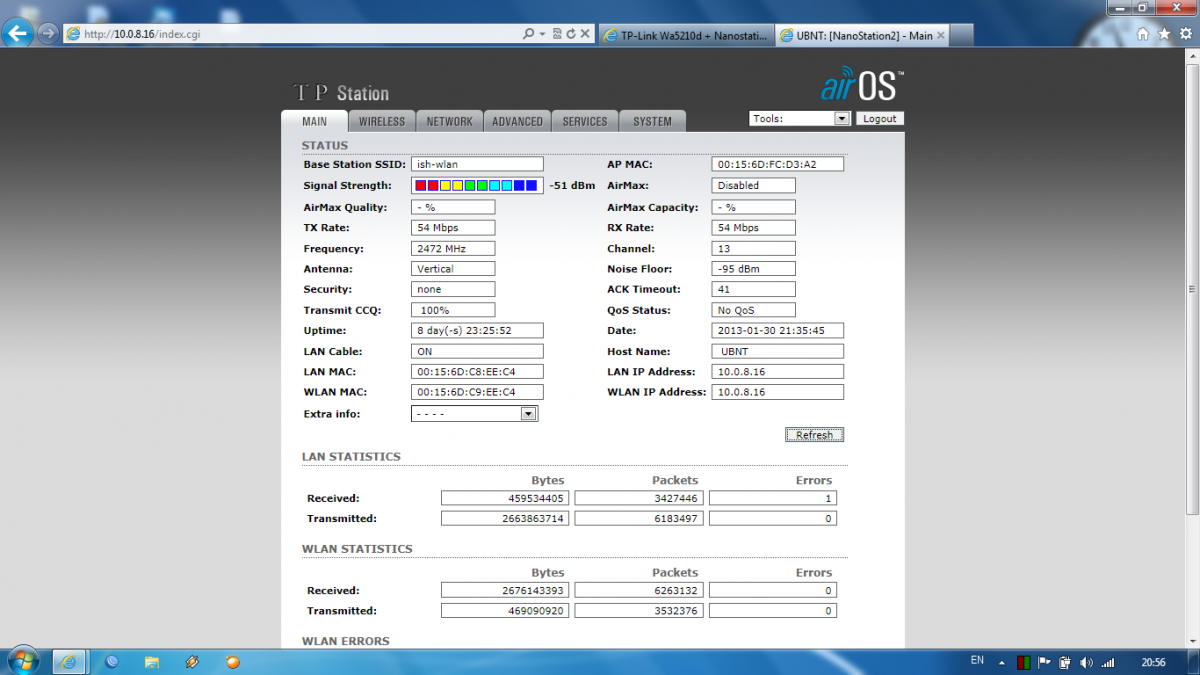Open File Explorer folder icon in taskbar

pyautogui.click(x=152, y=662)
